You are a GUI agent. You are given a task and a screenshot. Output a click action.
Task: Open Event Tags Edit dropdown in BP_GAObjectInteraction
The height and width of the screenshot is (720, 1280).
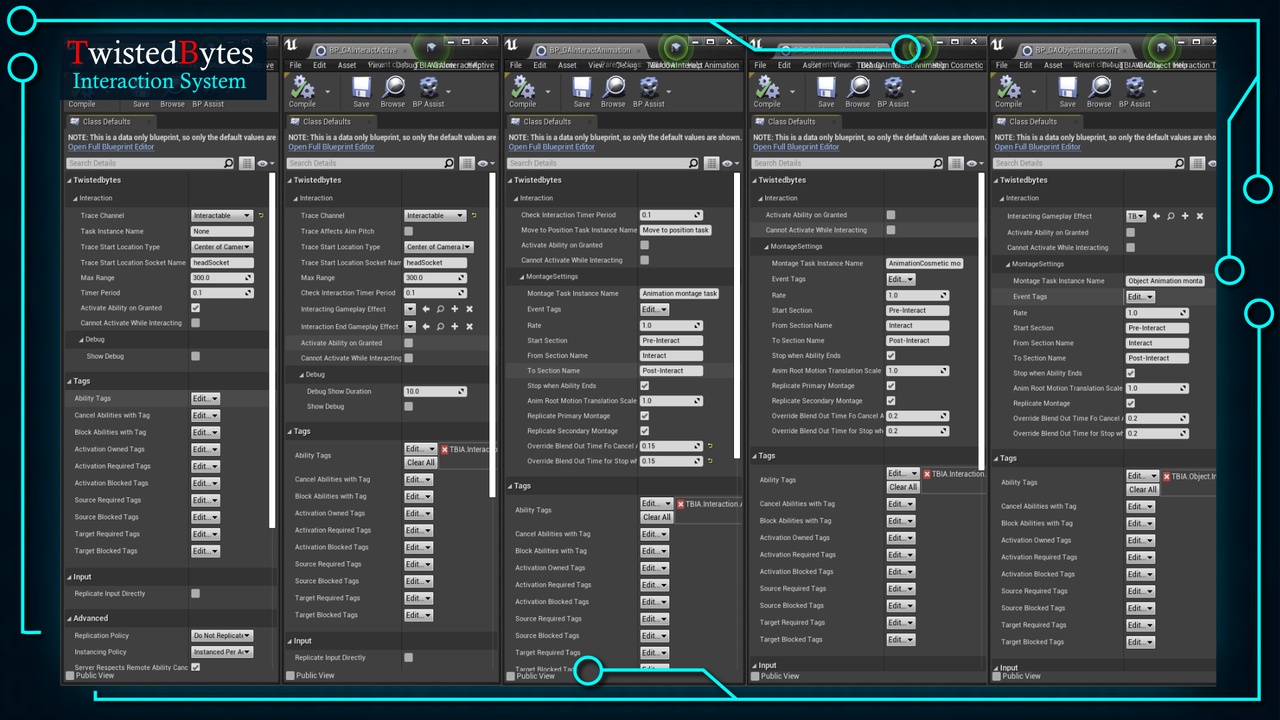click(1140, 297)
